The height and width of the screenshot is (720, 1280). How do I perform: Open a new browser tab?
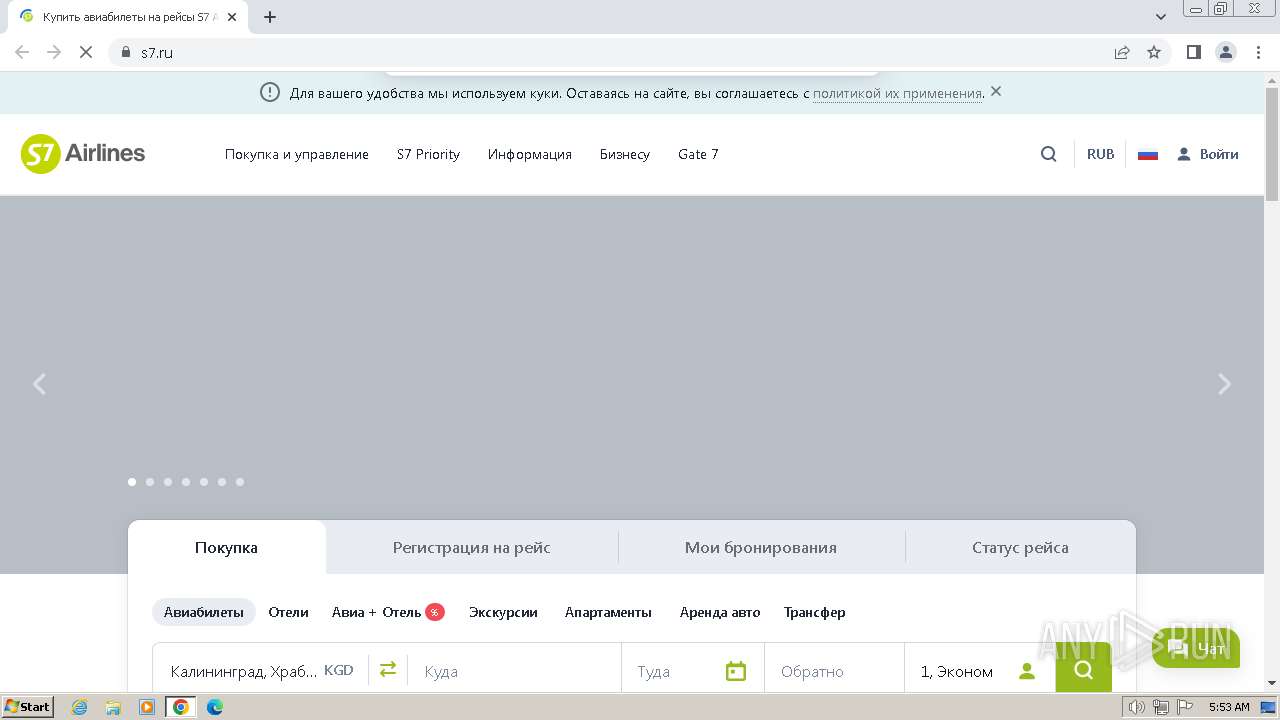tap(270, 17)
